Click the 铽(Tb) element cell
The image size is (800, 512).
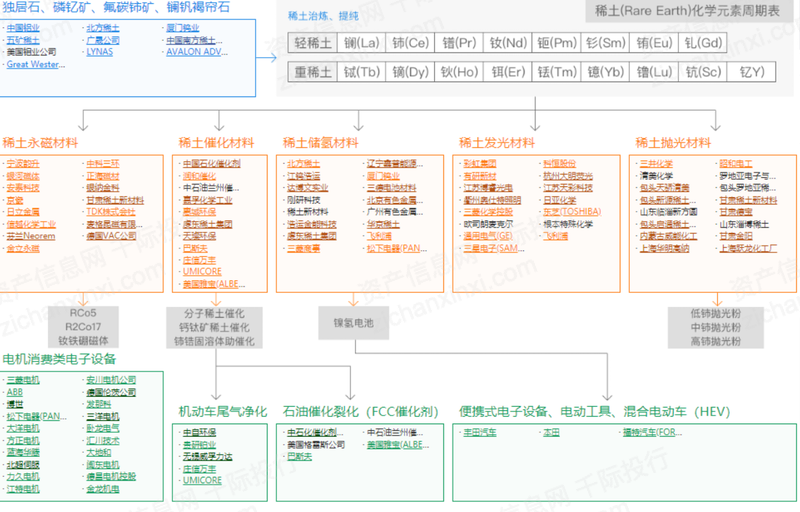click(362, 72)
